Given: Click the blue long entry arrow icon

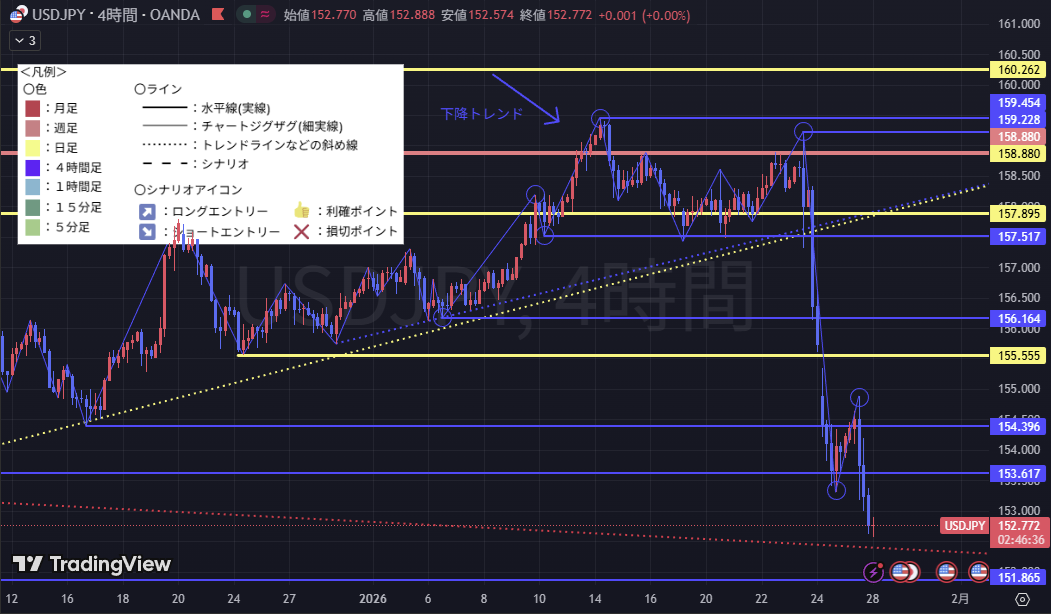Looking at the screenshot, I should tap(147, 211).
